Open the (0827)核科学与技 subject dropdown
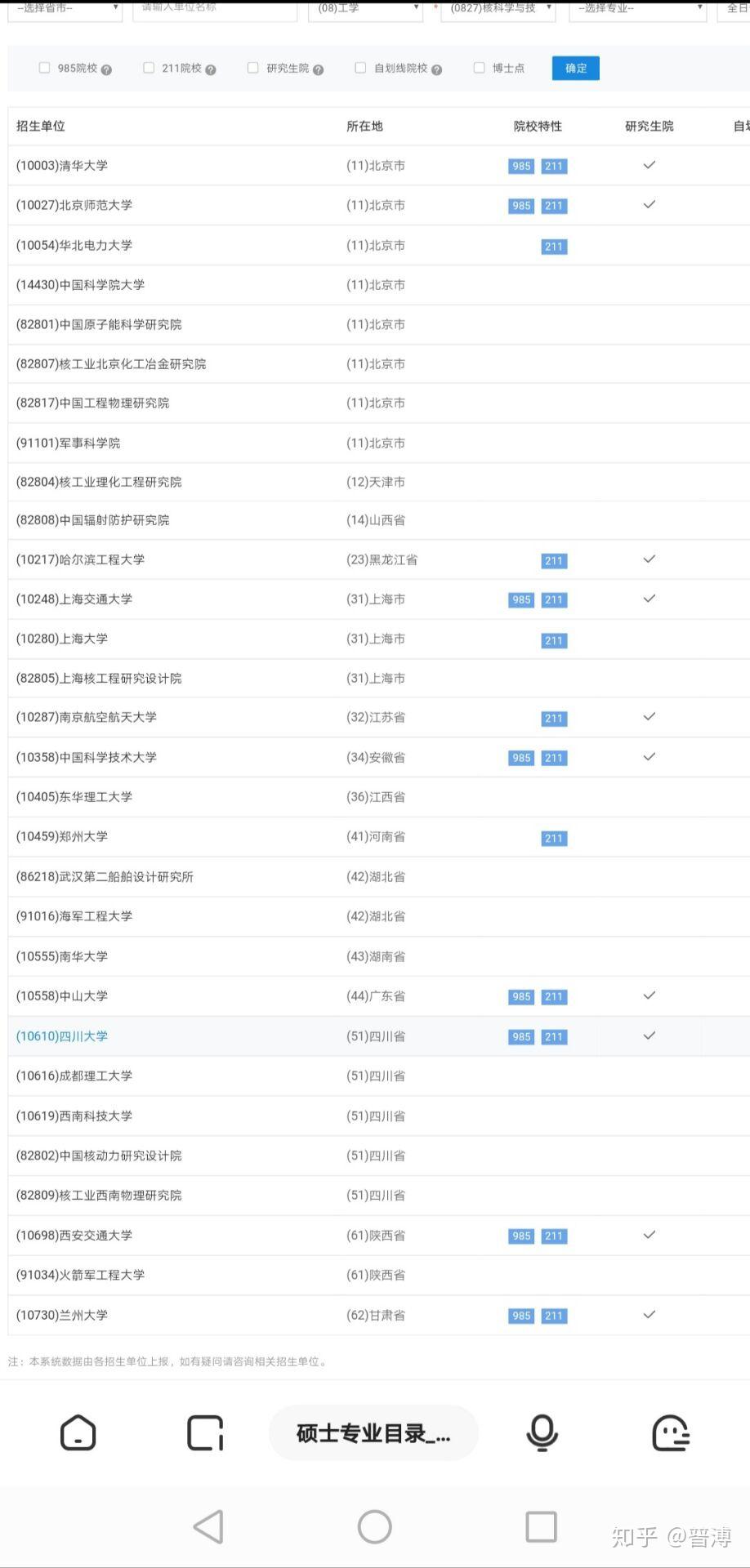 (x=498, y=10)
